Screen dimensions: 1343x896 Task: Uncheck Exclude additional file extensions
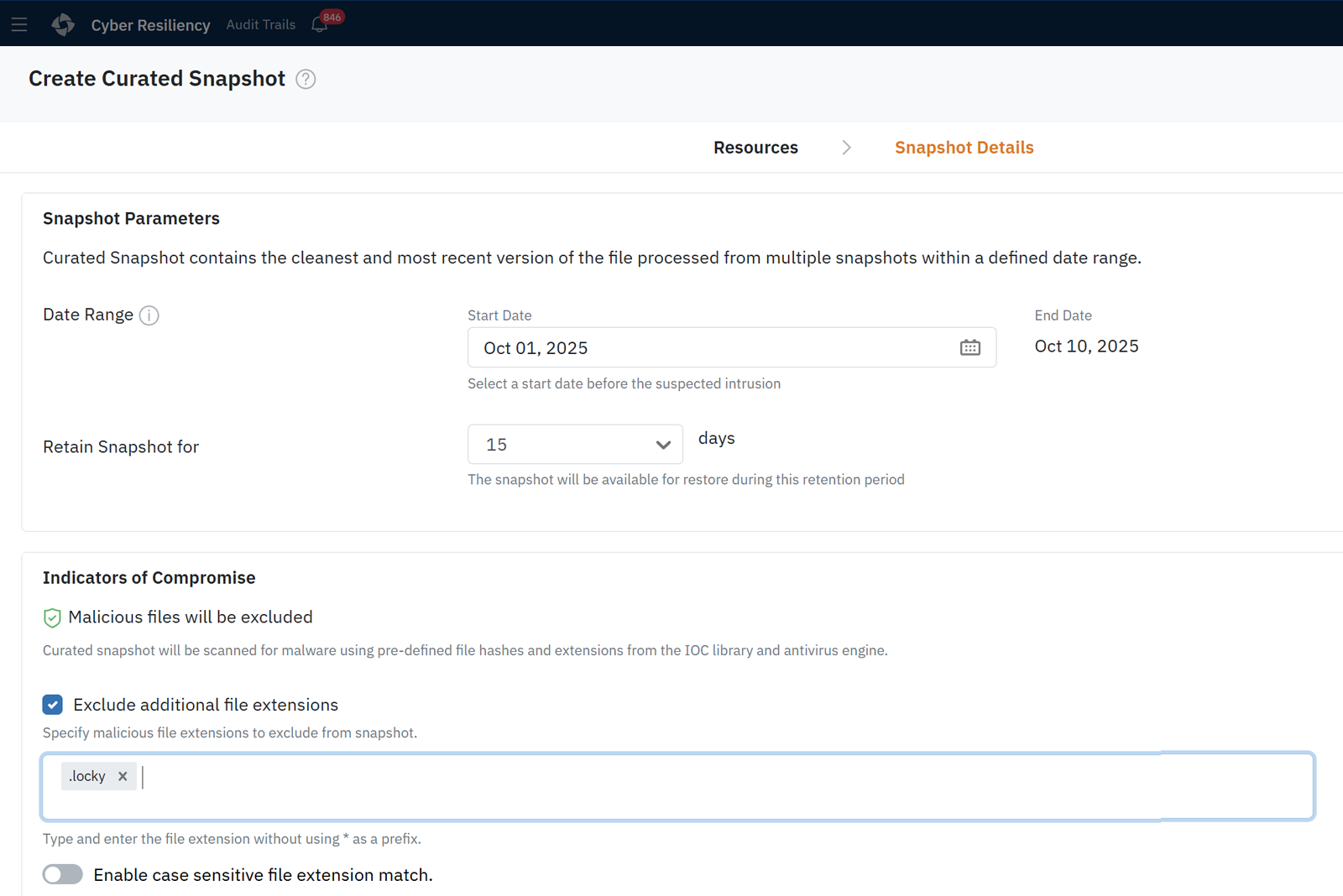click(53, 705)
